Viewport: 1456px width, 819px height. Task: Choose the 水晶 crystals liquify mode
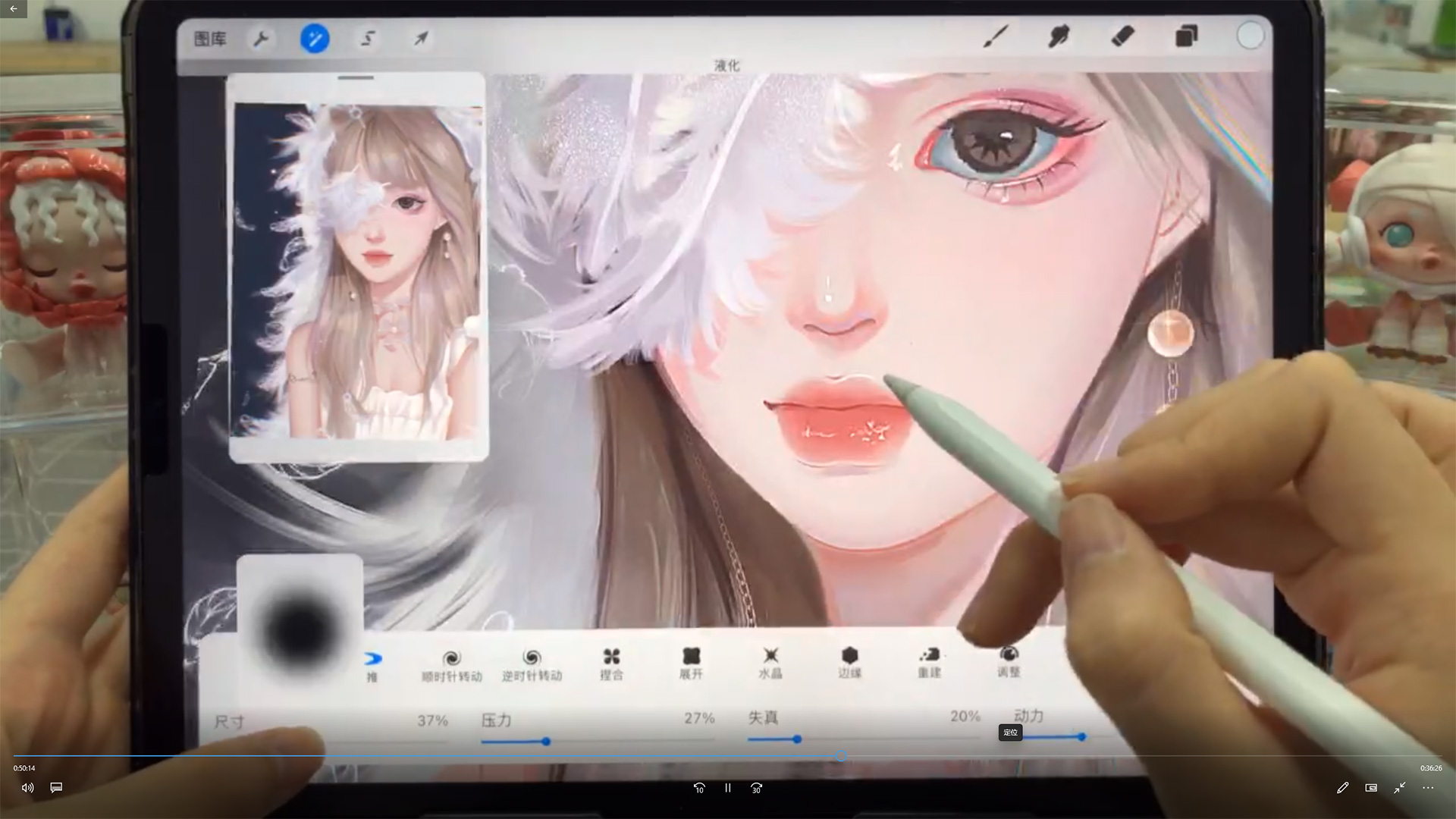click(770, 663)
